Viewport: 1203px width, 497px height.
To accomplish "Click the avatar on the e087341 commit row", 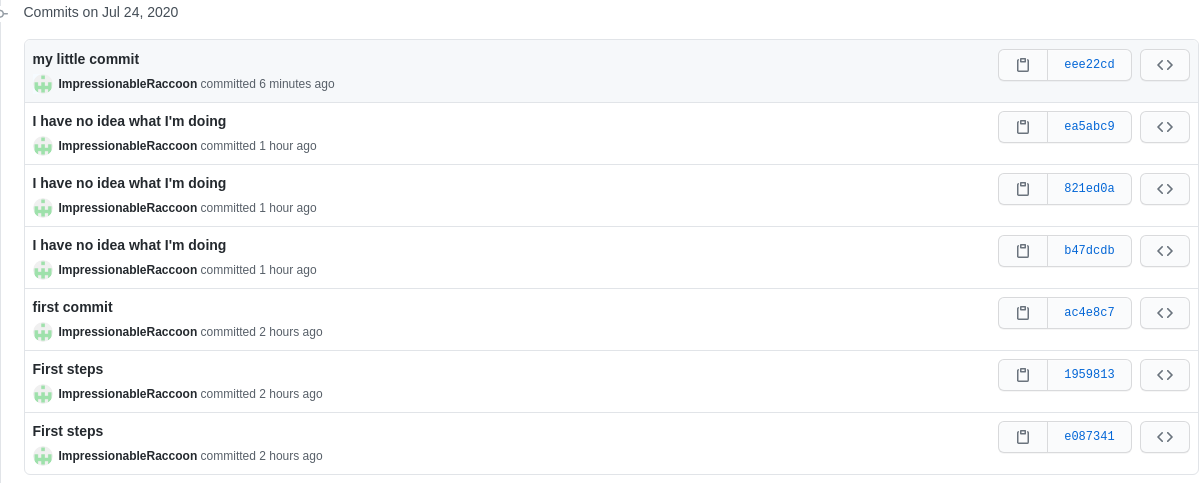I will coord(43,456).
